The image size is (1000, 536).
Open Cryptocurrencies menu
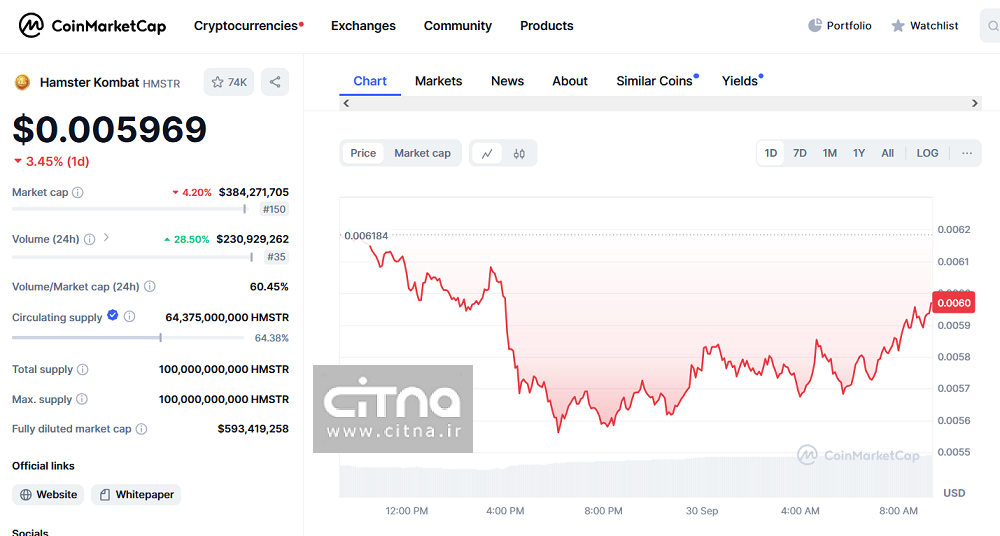[246, 26]
